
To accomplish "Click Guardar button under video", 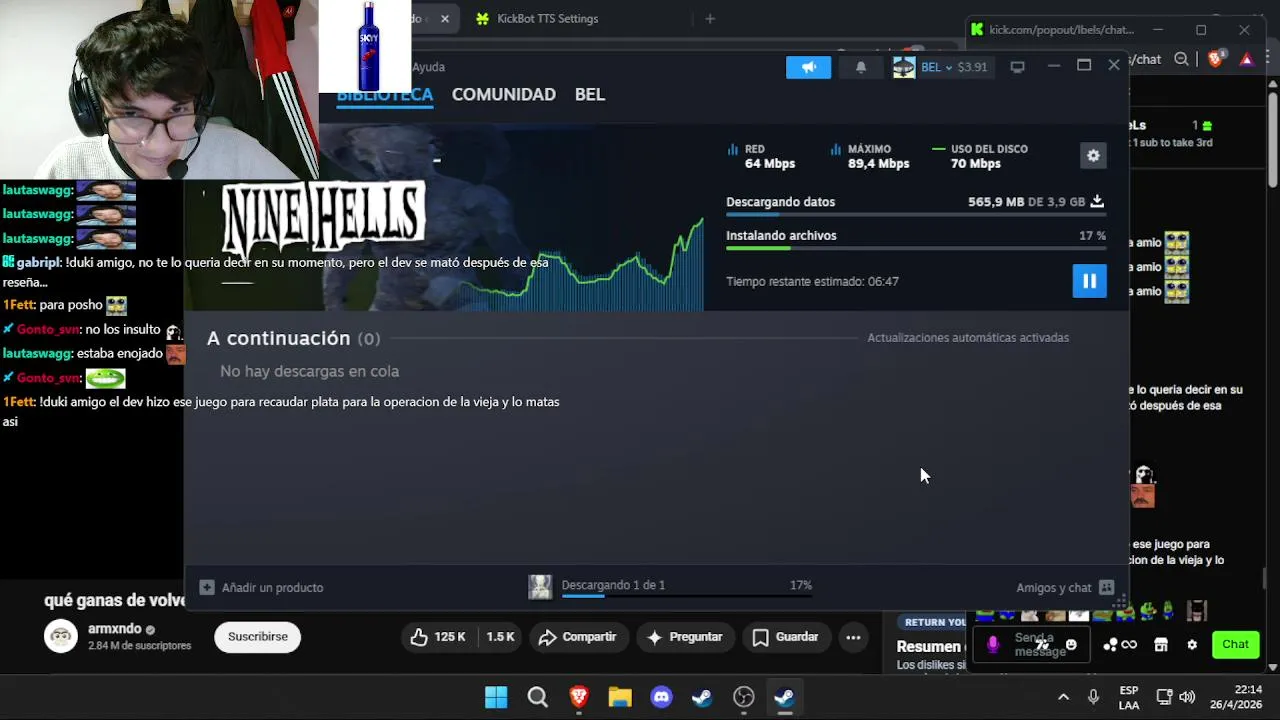I will 786,637.
